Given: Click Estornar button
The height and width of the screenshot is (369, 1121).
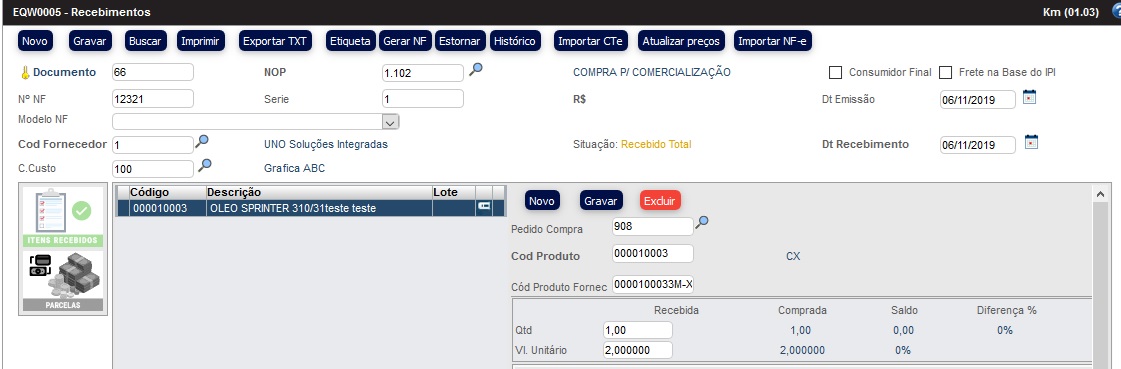Looking at the screenshot, I should pyautogui.click(x=460, y=41).
